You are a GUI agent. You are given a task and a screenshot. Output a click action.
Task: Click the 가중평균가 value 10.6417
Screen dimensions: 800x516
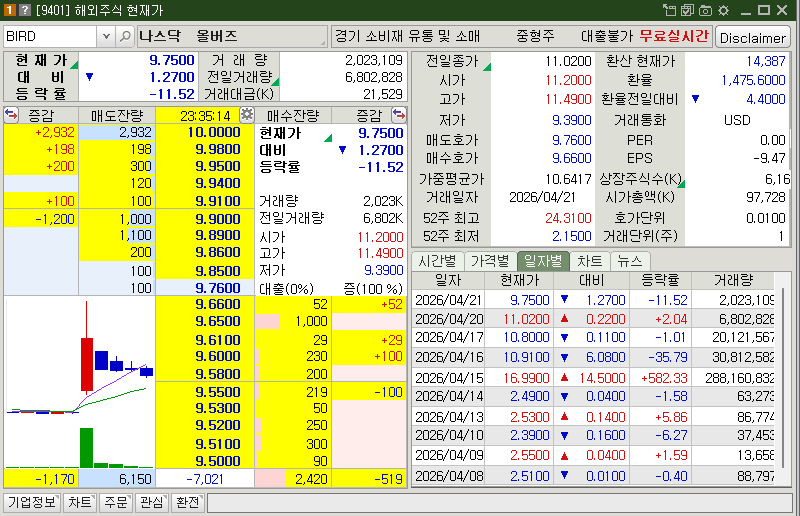568,179
